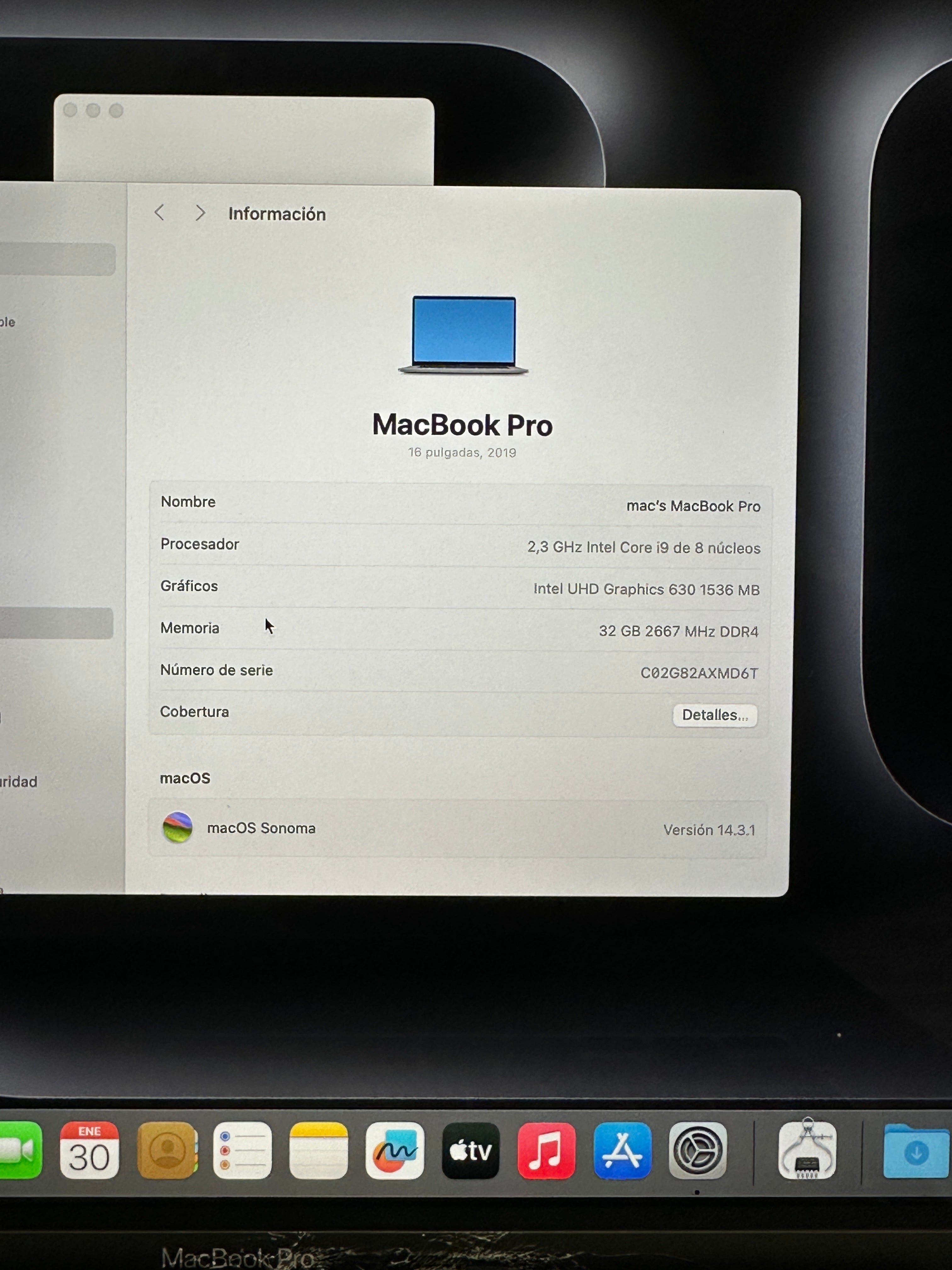Click the Memoria row label
The height and width of the screenshot is (1270, 952).
point(190,628)
